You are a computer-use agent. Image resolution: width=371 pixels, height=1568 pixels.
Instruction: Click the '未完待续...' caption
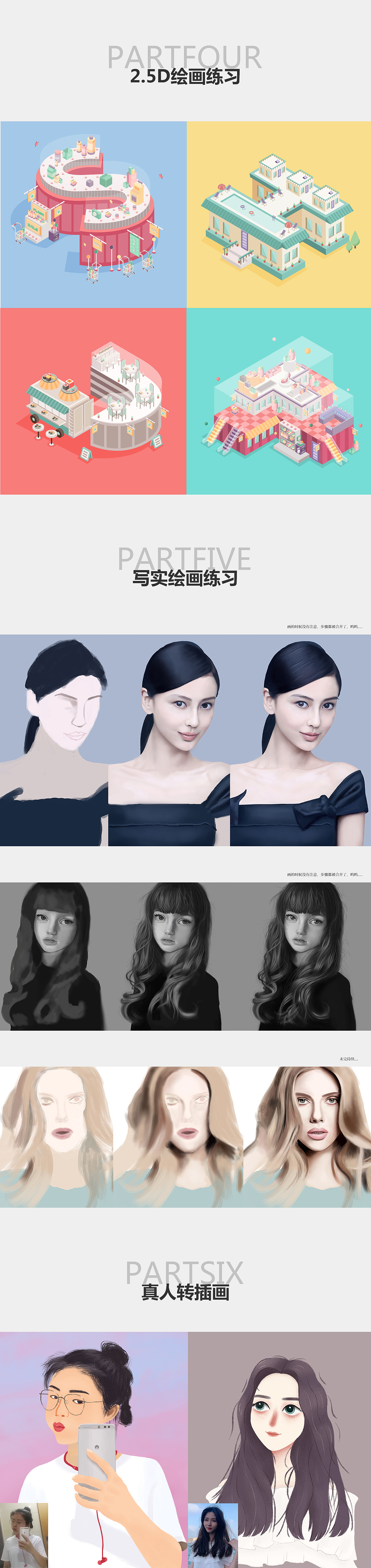pyautogui.click(x=349, y=1059)
